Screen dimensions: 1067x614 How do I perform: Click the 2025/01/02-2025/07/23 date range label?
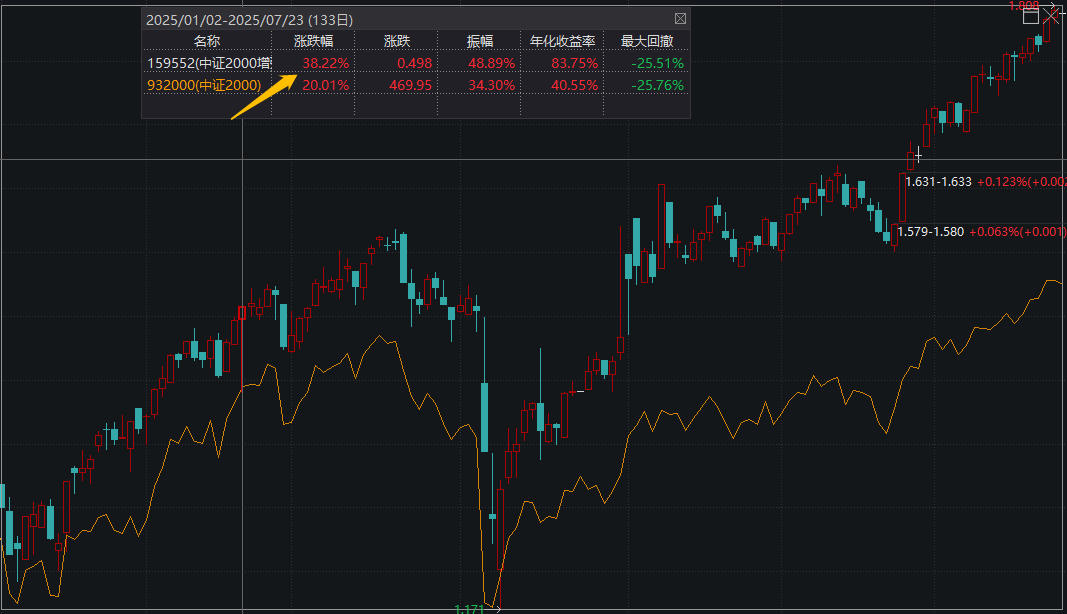252,18
